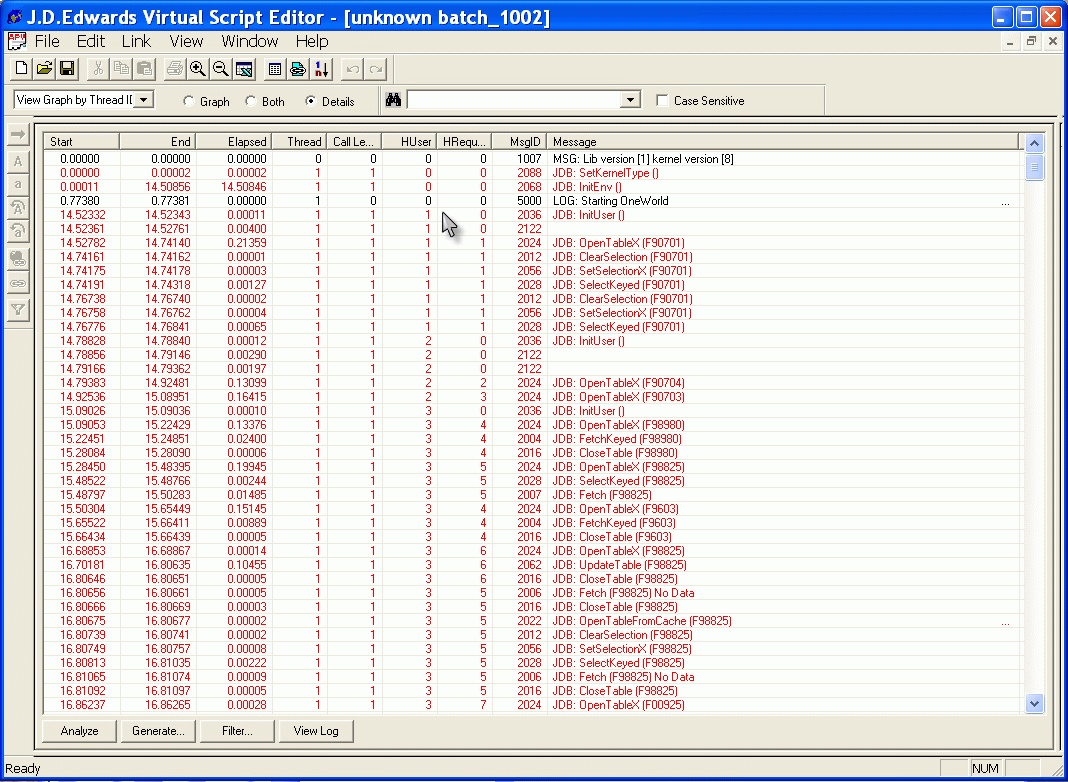Click the 1-n sort arrow toolbar icon
Viewport: 1068px width, 782px height.
[x=321, y=68]
